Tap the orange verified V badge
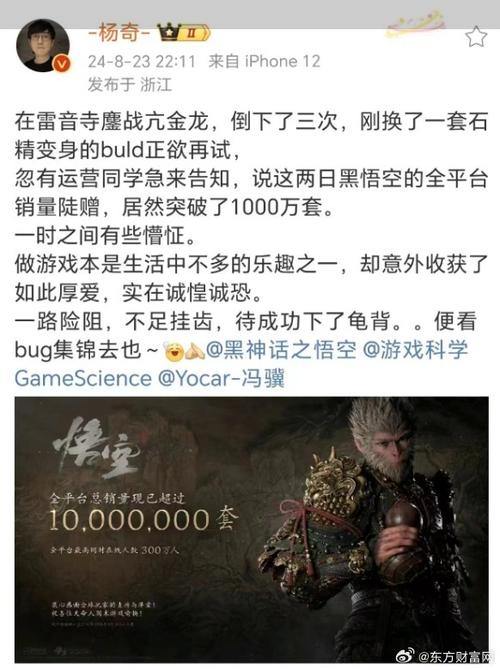Image resolution: width=500 pixels, height=670 pixels. point(62,63)
